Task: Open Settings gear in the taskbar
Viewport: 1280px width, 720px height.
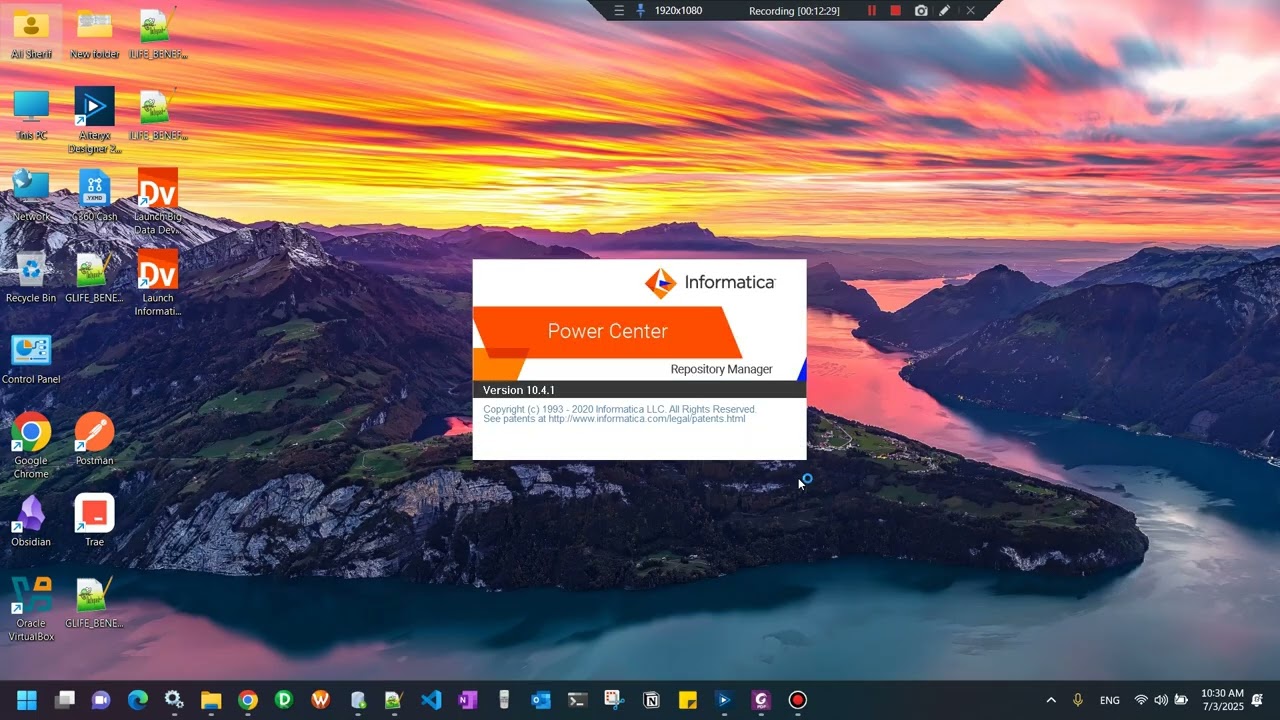Action: click(x=174, y=700)
